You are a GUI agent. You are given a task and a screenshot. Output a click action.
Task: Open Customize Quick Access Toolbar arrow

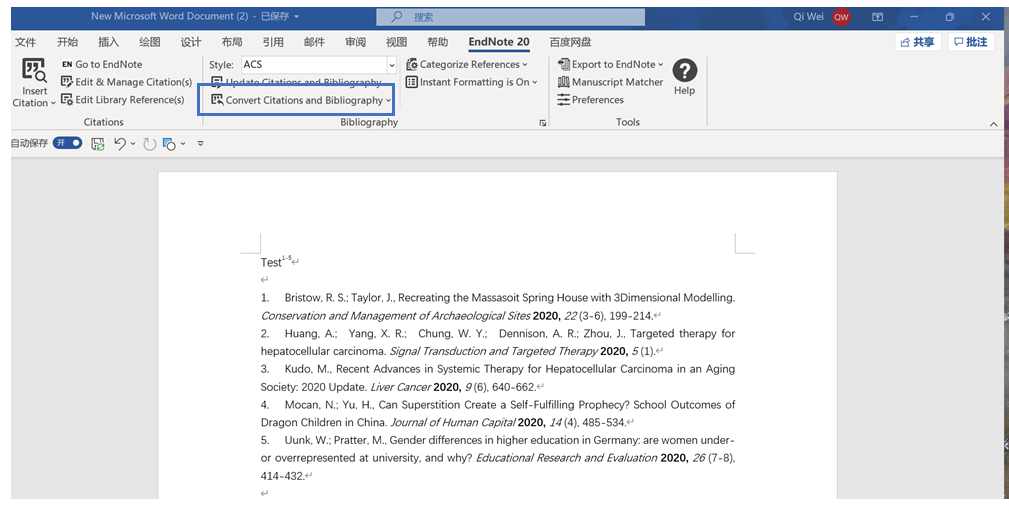pyautogui.click(x=201, y=143)
